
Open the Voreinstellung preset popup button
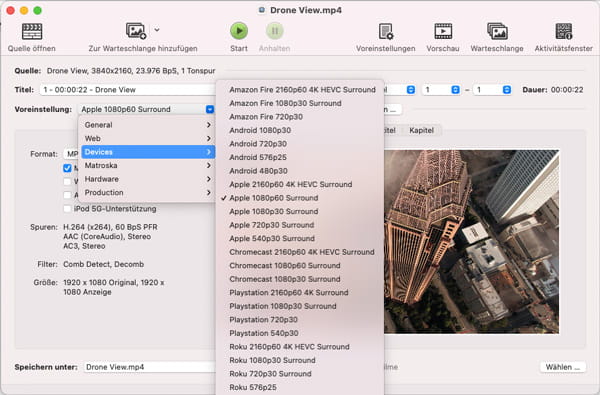point(147,109)
